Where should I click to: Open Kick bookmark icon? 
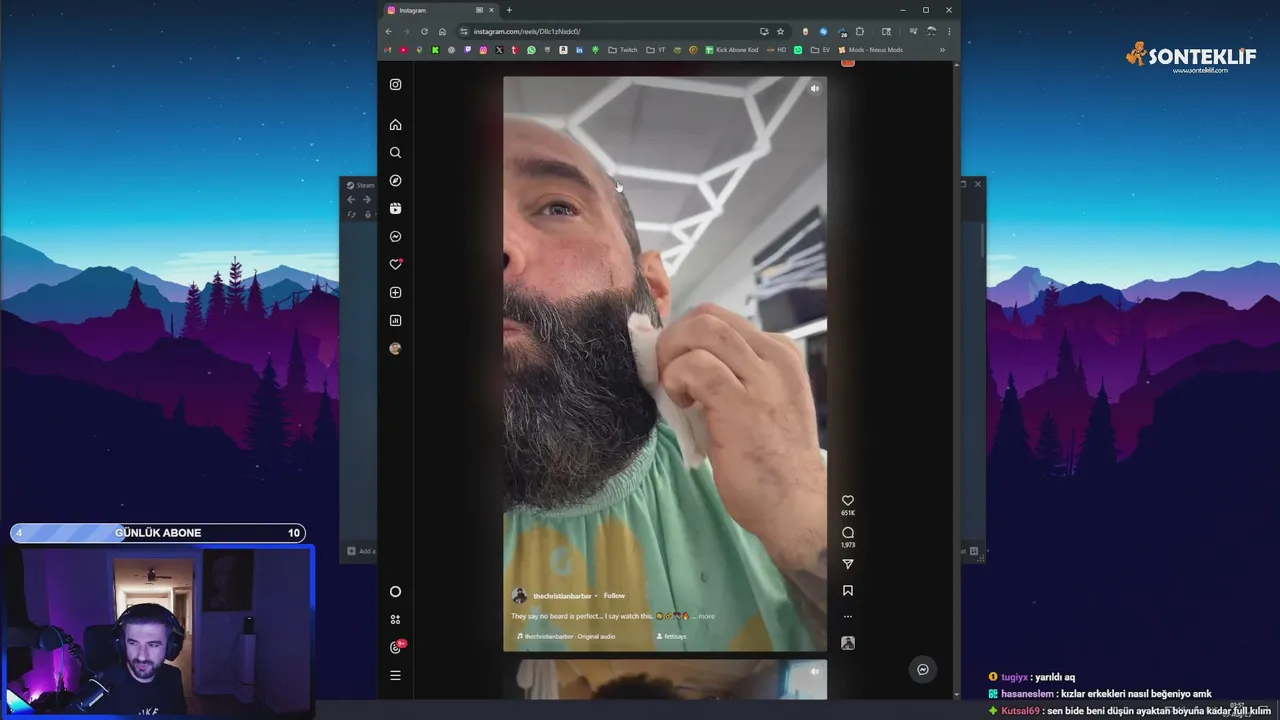coord(435,50)
